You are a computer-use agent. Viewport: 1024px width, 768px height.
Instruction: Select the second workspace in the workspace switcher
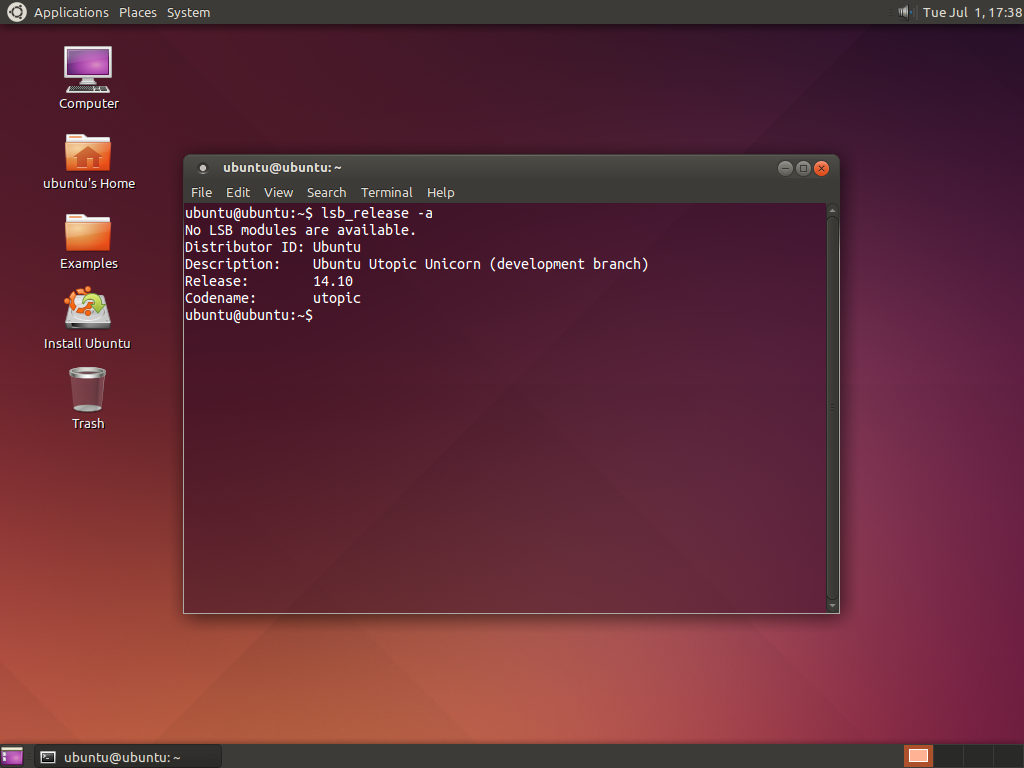coord(948,757)
